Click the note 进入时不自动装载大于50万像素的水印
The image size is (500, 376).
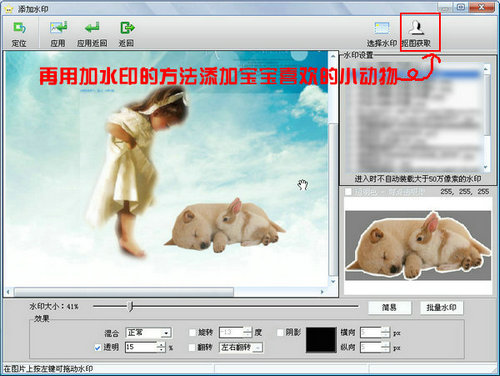pos(418,179)
